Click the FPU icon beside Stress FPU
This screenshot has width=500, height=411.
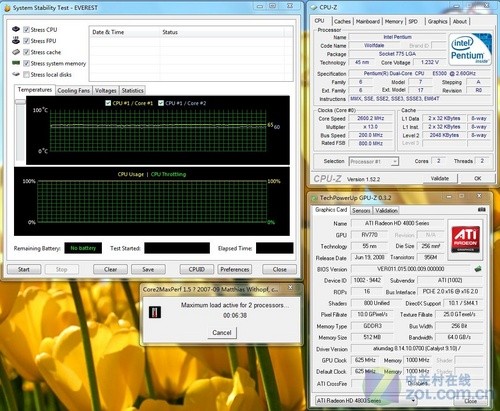(16, 41)
